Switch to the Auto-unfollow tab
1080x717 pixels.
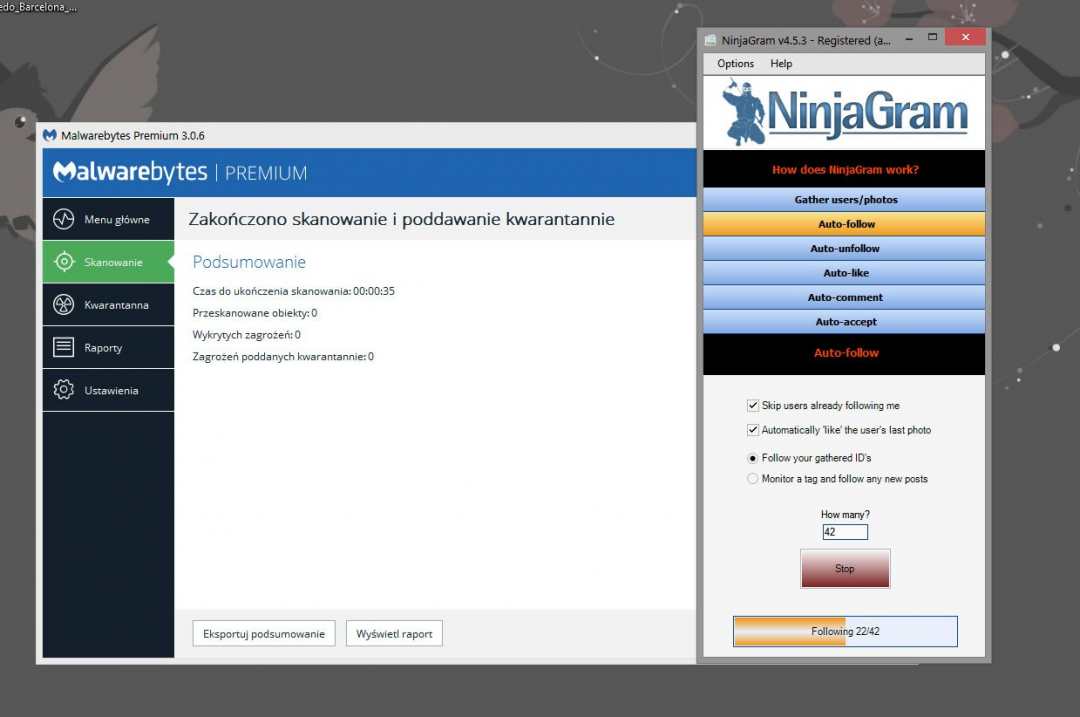tap(845, 248)
